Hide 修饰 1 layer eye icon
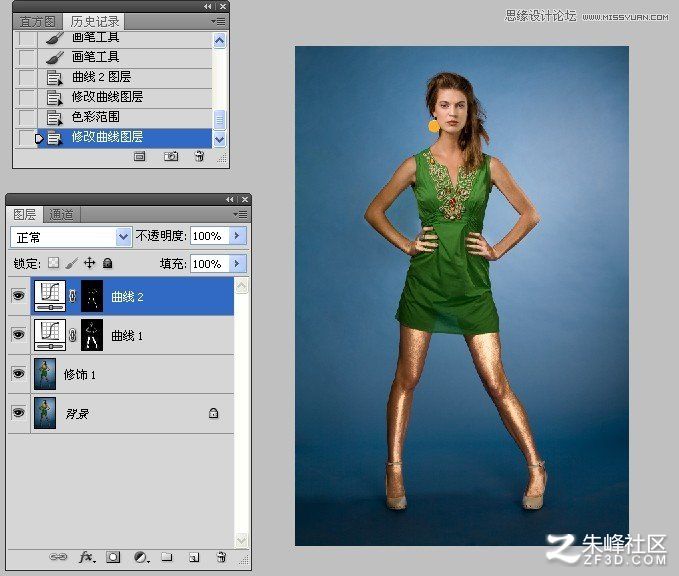The width and height of the screenshot is (679, 576). pos(18,374)
